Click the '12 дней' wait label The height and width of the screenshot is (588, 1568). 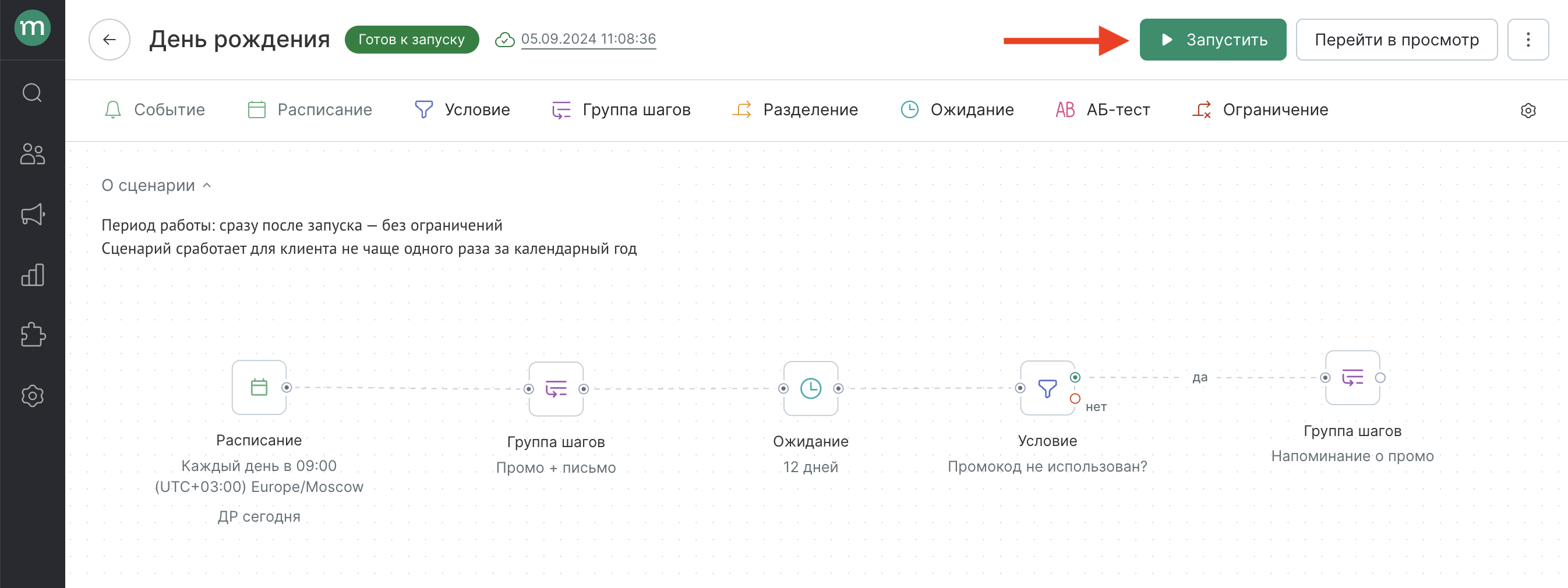point(810,467)
